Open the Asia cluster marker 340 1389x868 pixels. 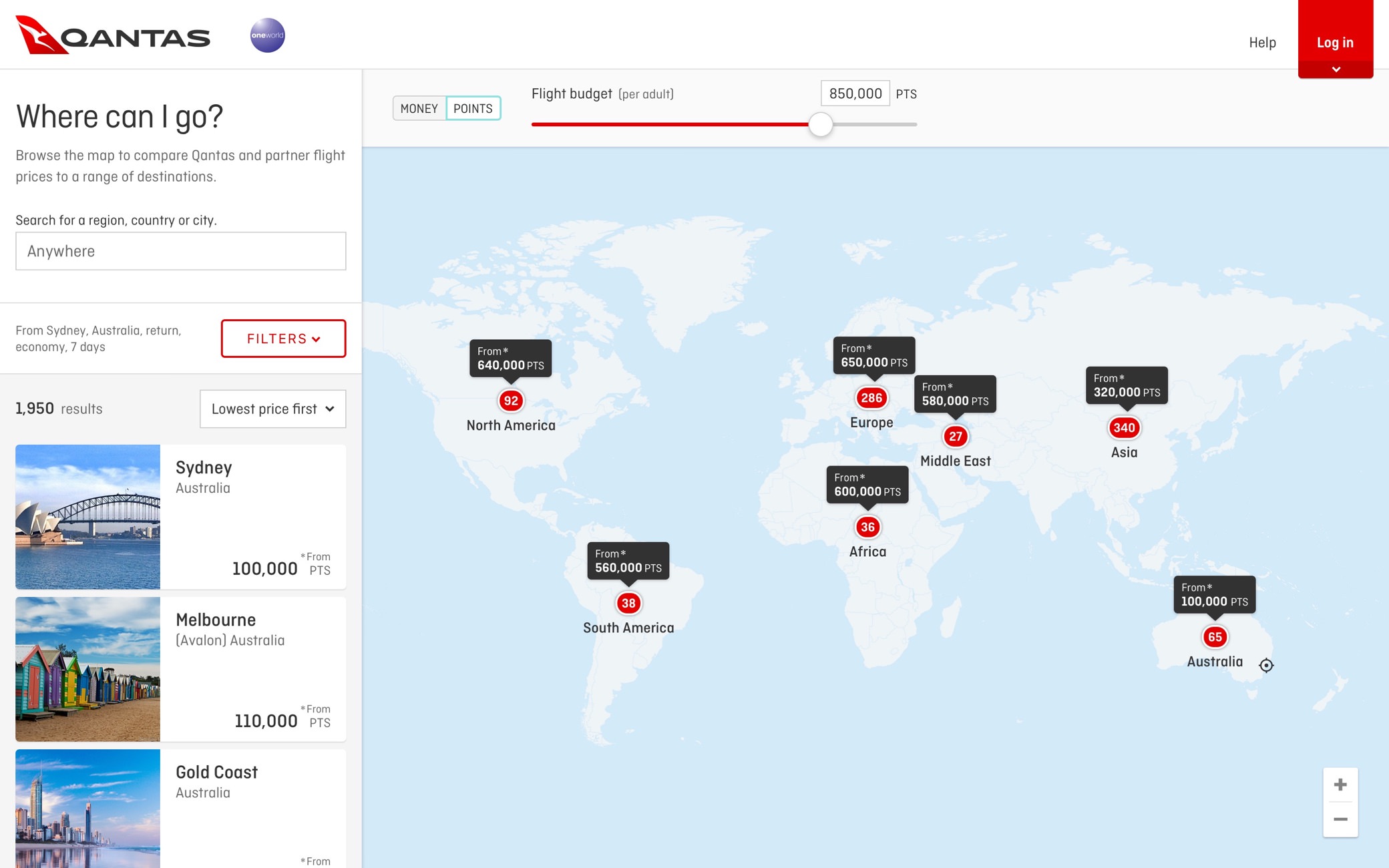(x=1124, y=428)
